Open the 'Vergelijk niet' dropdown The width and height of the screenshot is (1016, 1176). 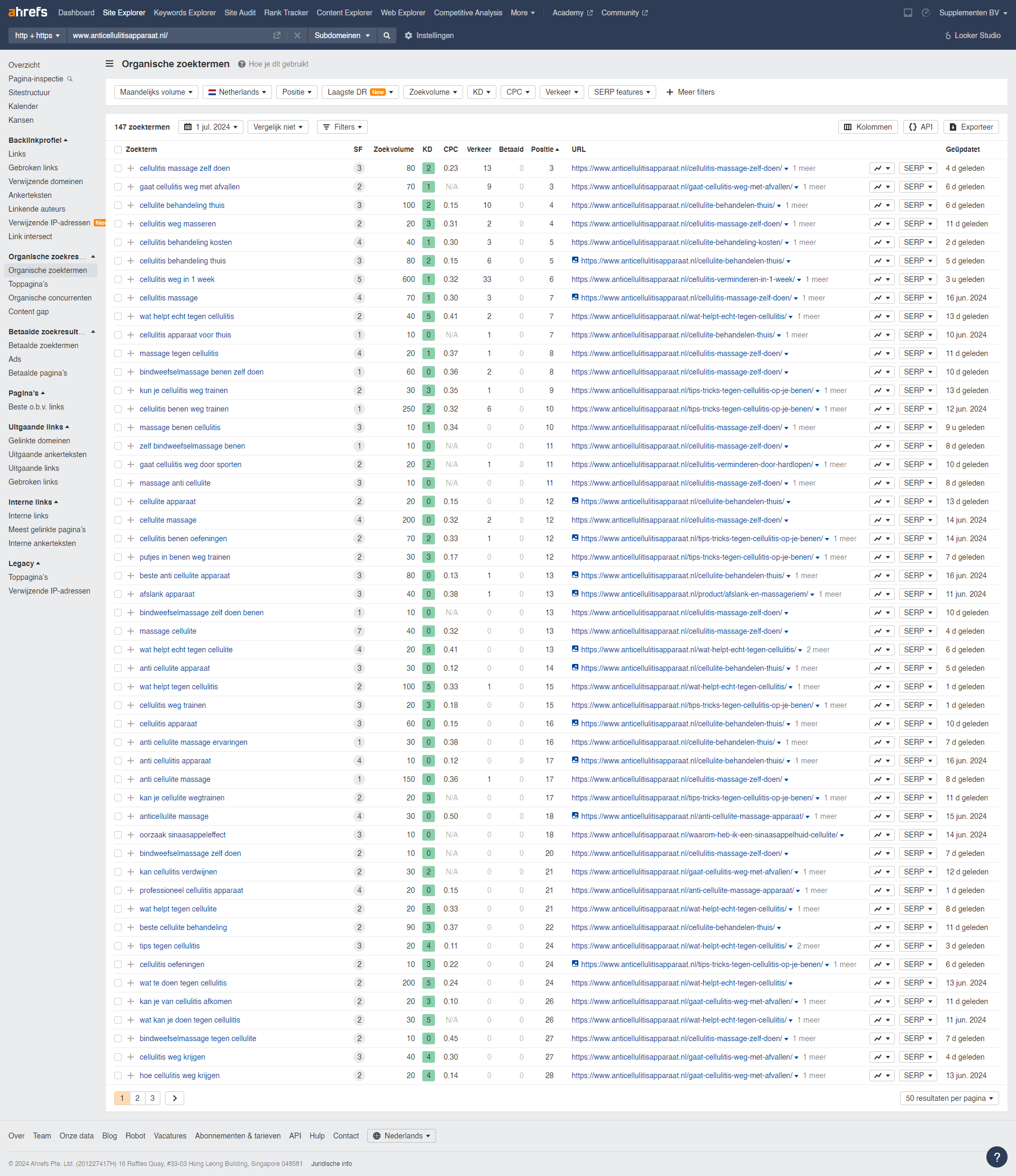[x=278, y=127]
